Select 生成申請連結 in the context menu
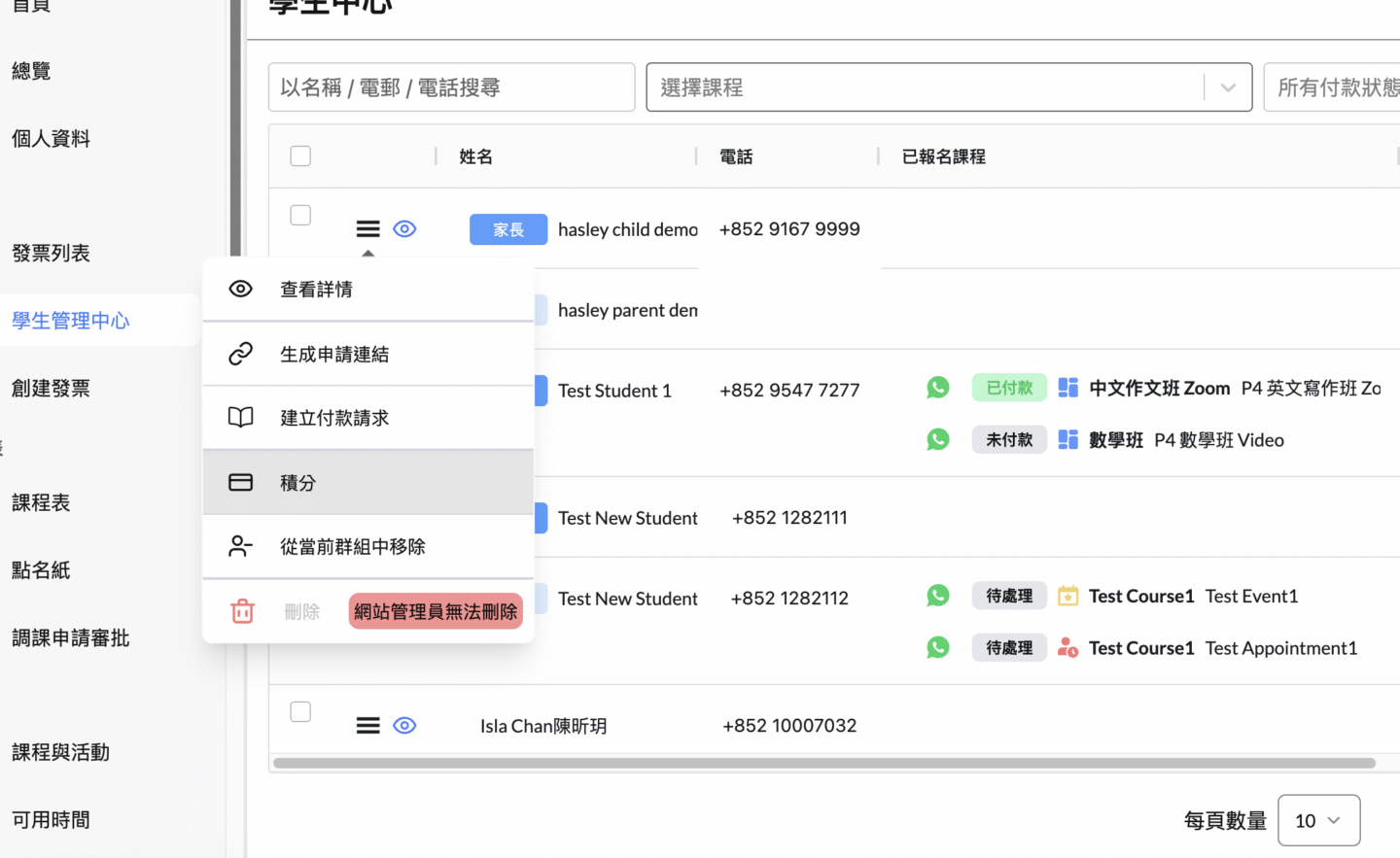Screen dimensions: 1400x858 tap(333, 355)
